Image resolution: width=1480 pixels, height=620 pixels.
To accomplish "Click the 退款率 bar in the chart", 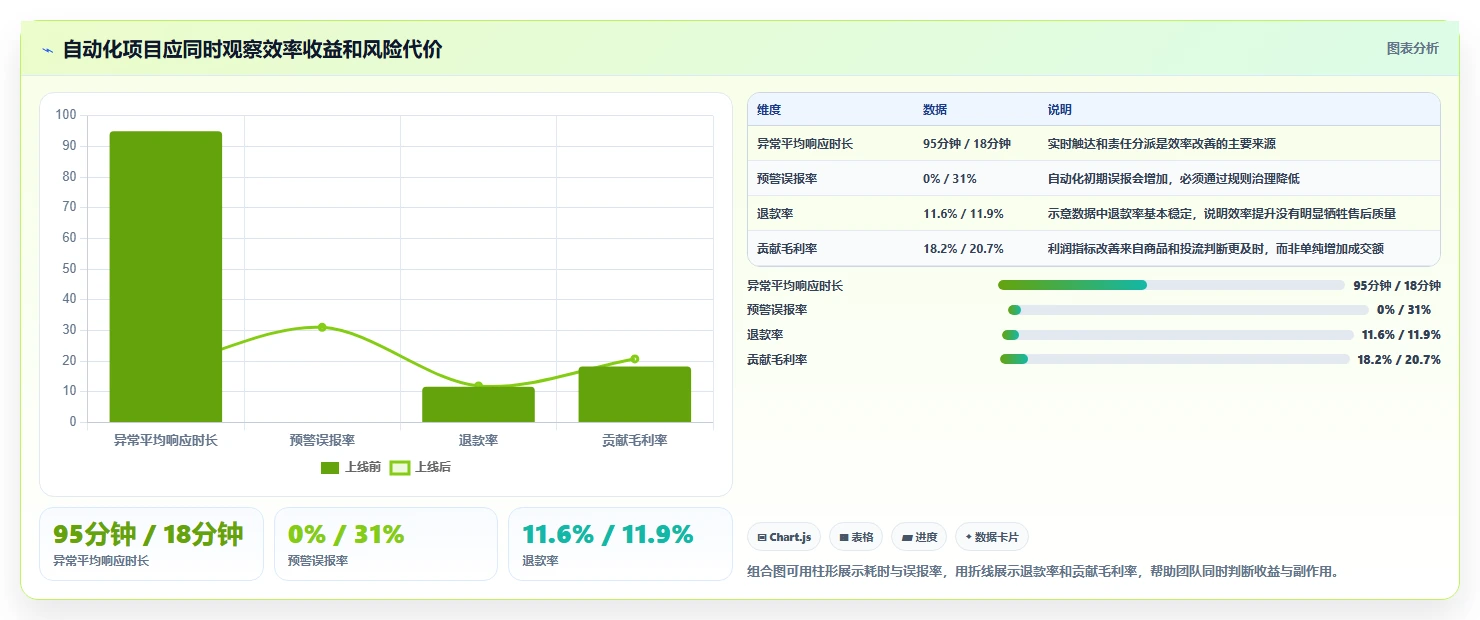I will 478,404.
